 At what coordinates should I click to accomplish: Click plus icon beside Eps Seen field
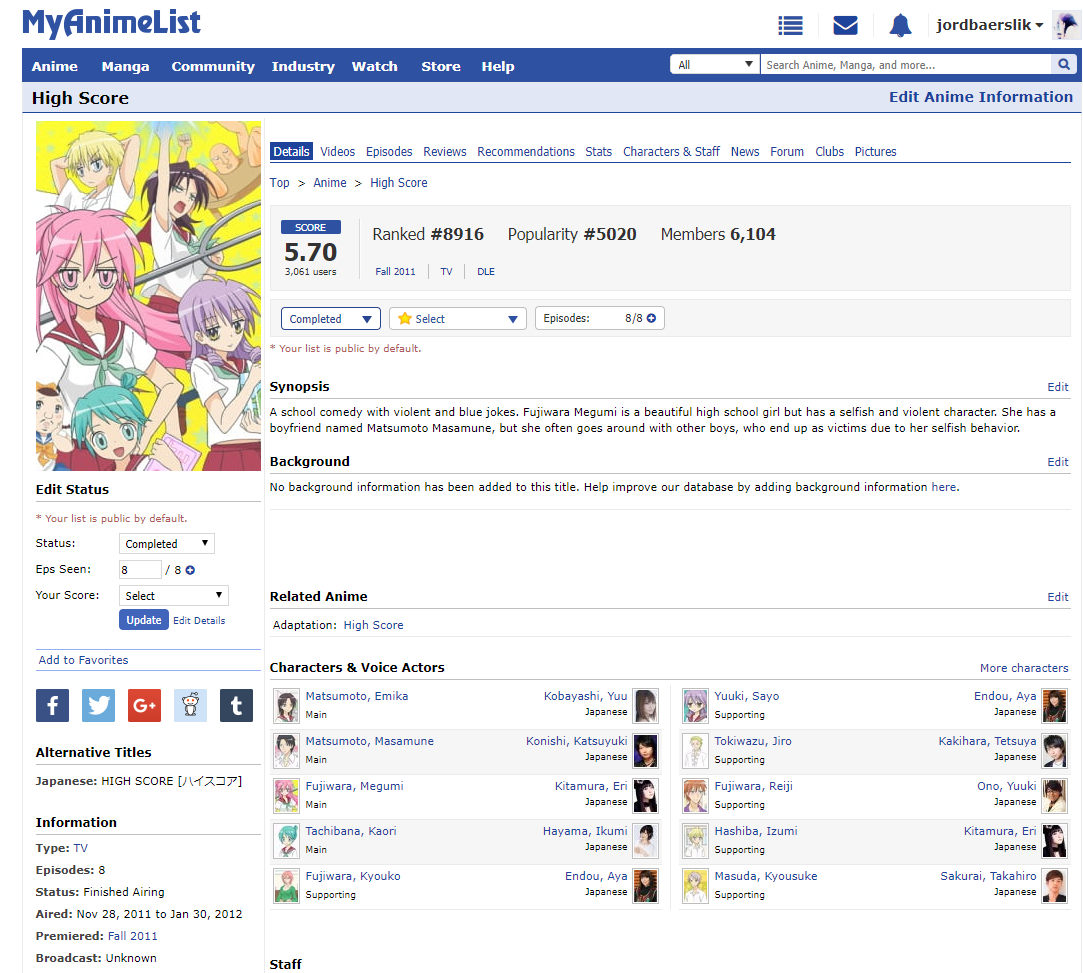[190, 570]
